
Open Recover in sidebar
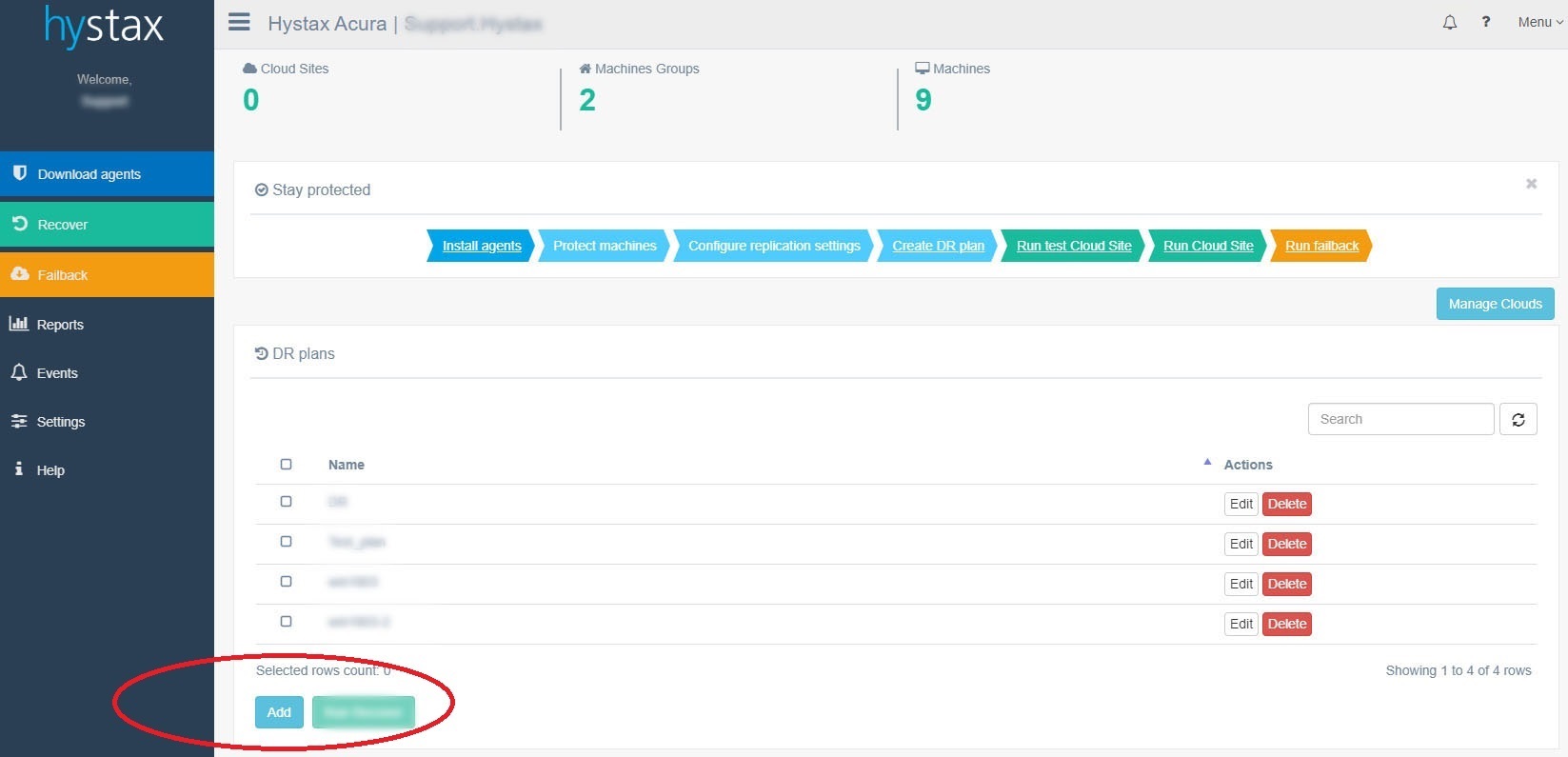point(107,225)
